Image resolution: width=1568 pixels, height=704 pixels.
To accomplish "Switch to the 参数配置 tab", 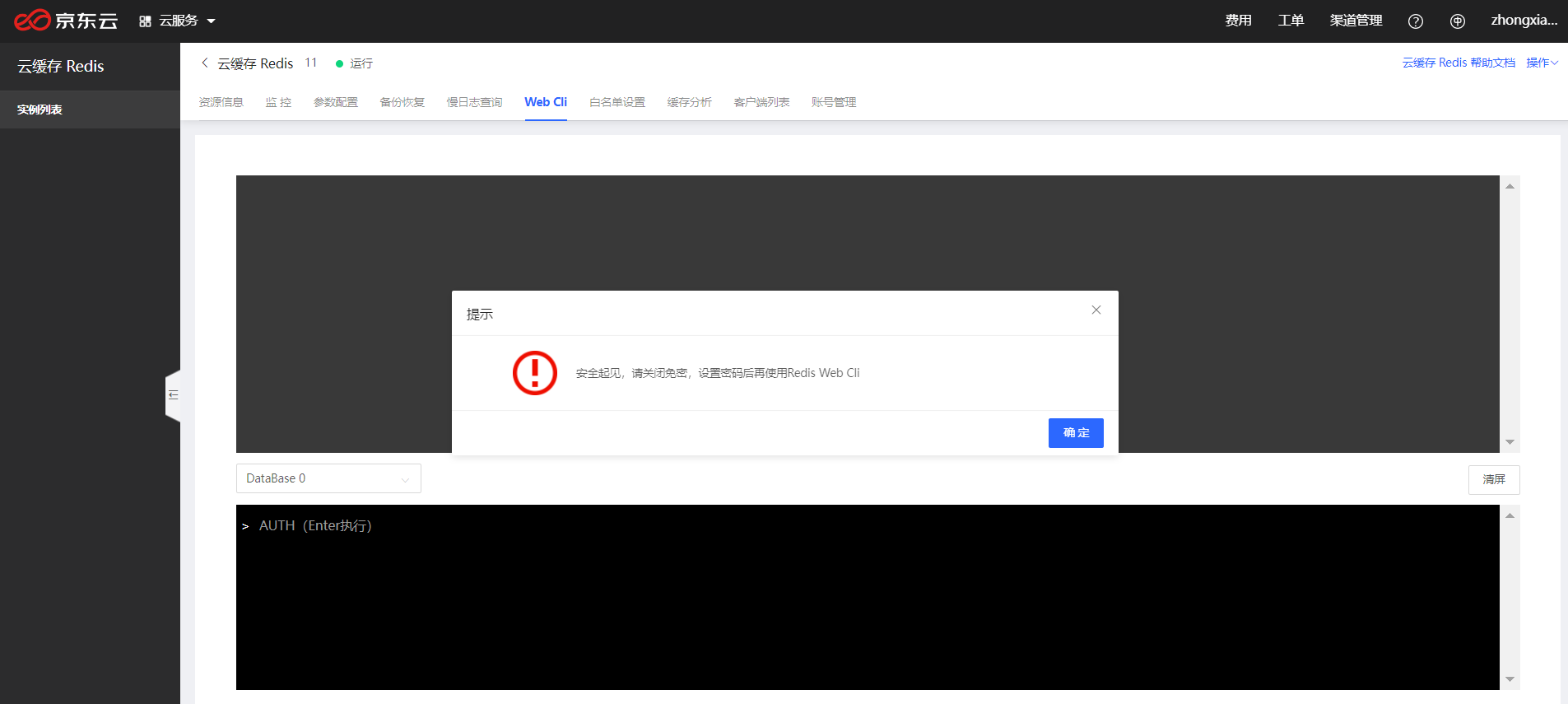I will [x=336, y=102].
